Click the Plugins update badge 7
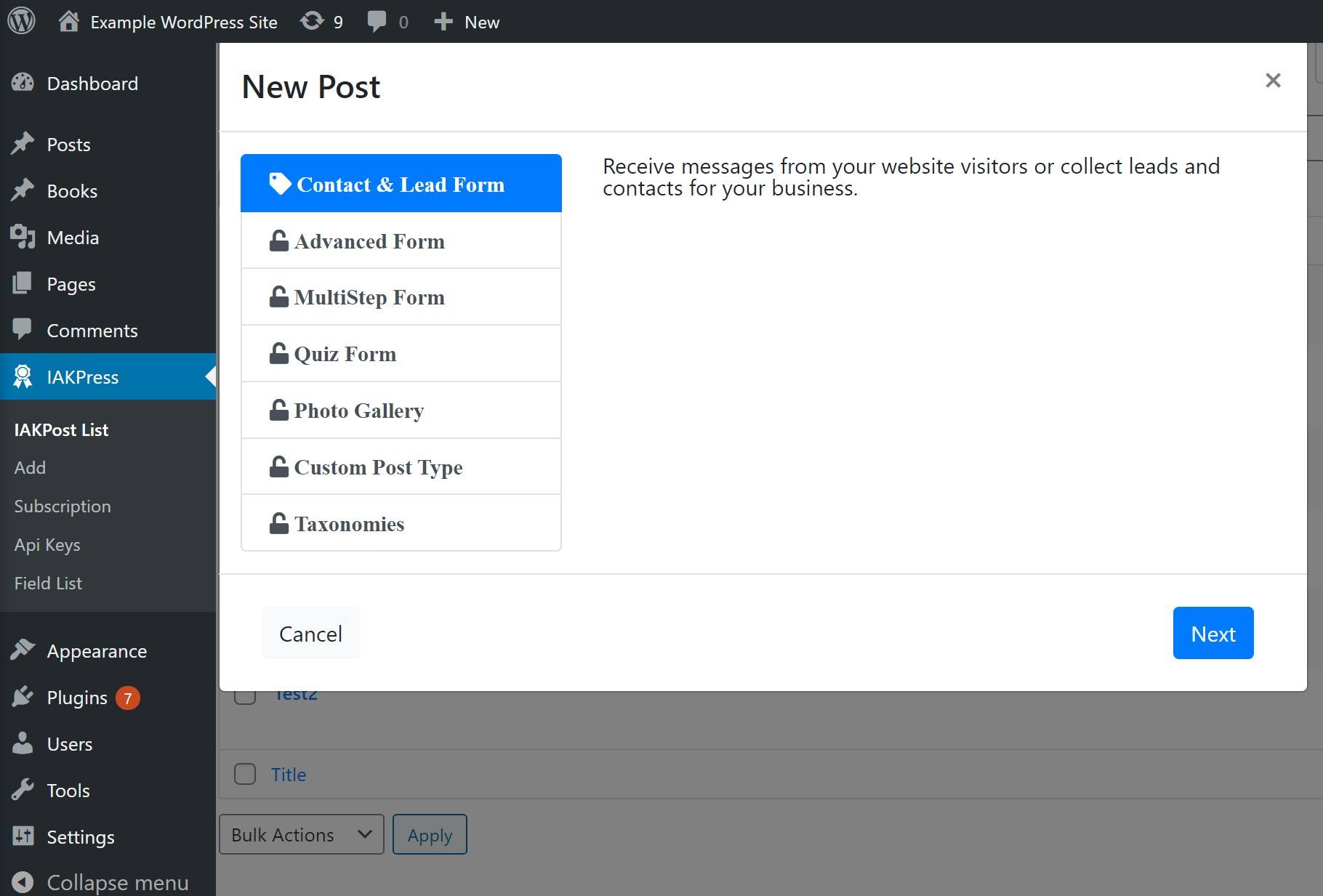Viewport: 1323px width, 896px height. pyautogui.click(x=128, y=698)
